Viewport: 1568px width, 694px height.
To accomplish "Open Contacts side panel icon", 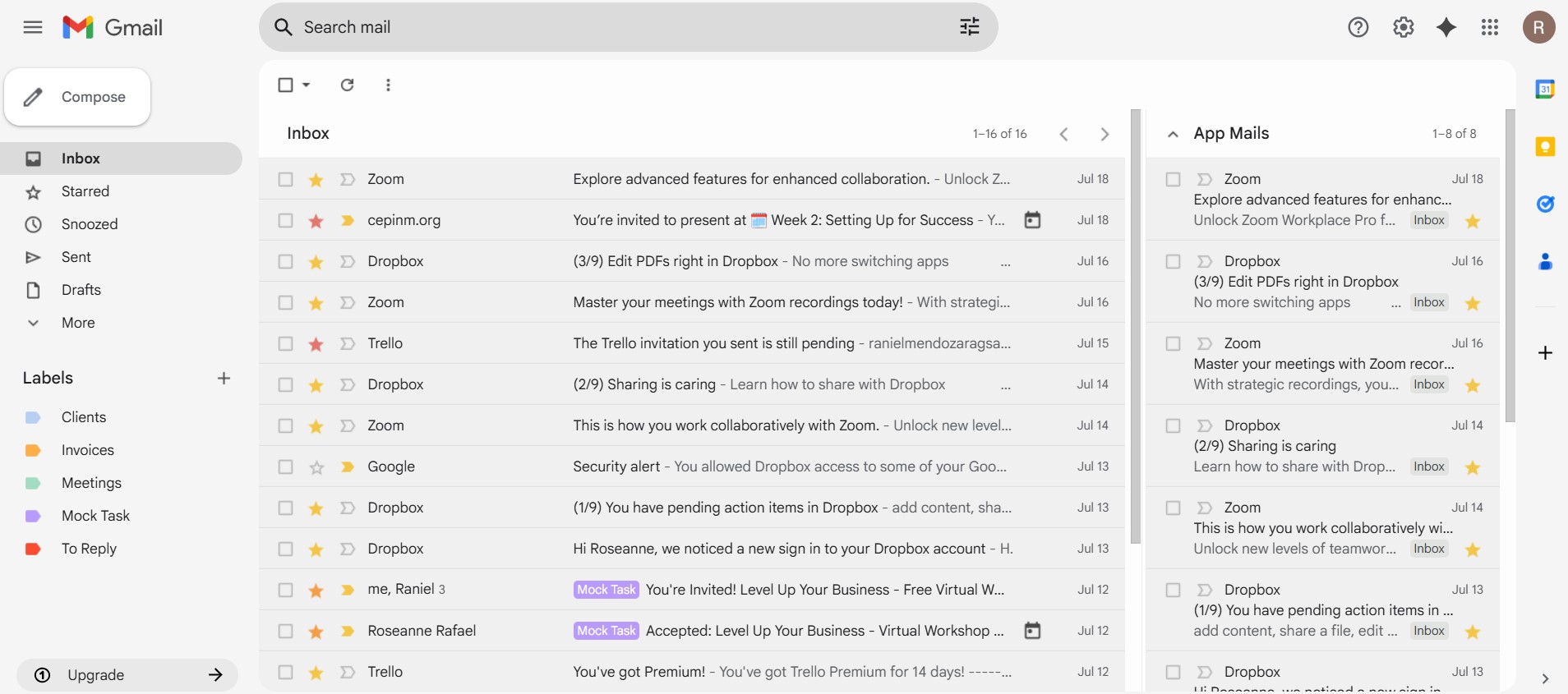I will pyautogui.click(x=1545, y=262).
